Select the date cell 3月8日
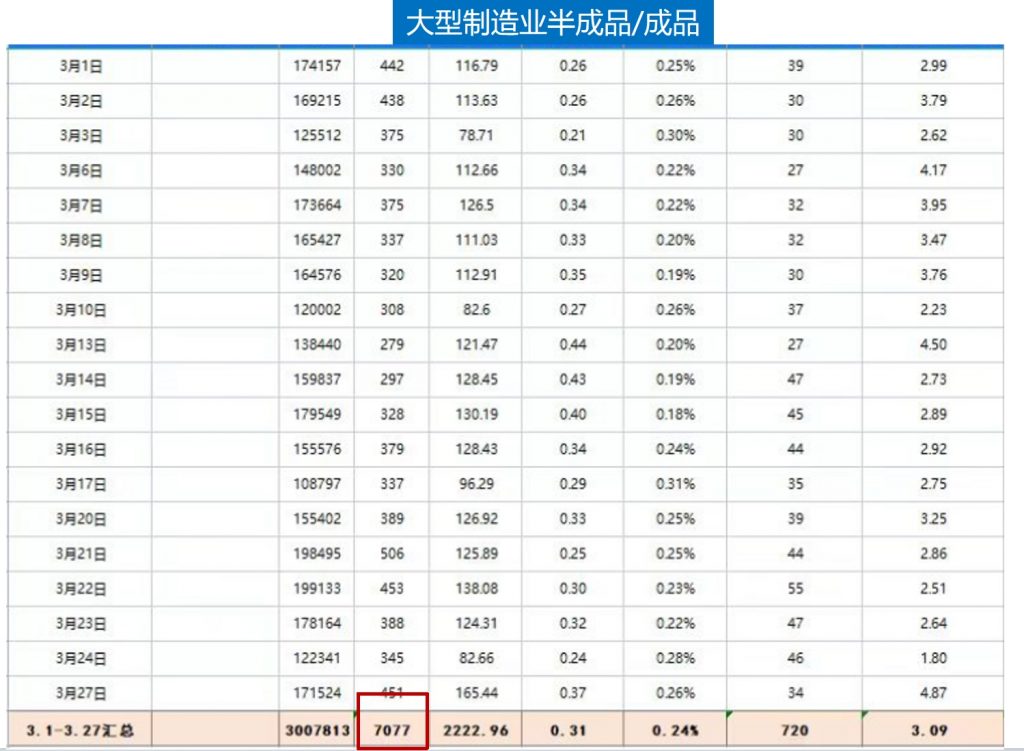Image resolution: width=1024 pixels, height=751 pixels. 81,240
